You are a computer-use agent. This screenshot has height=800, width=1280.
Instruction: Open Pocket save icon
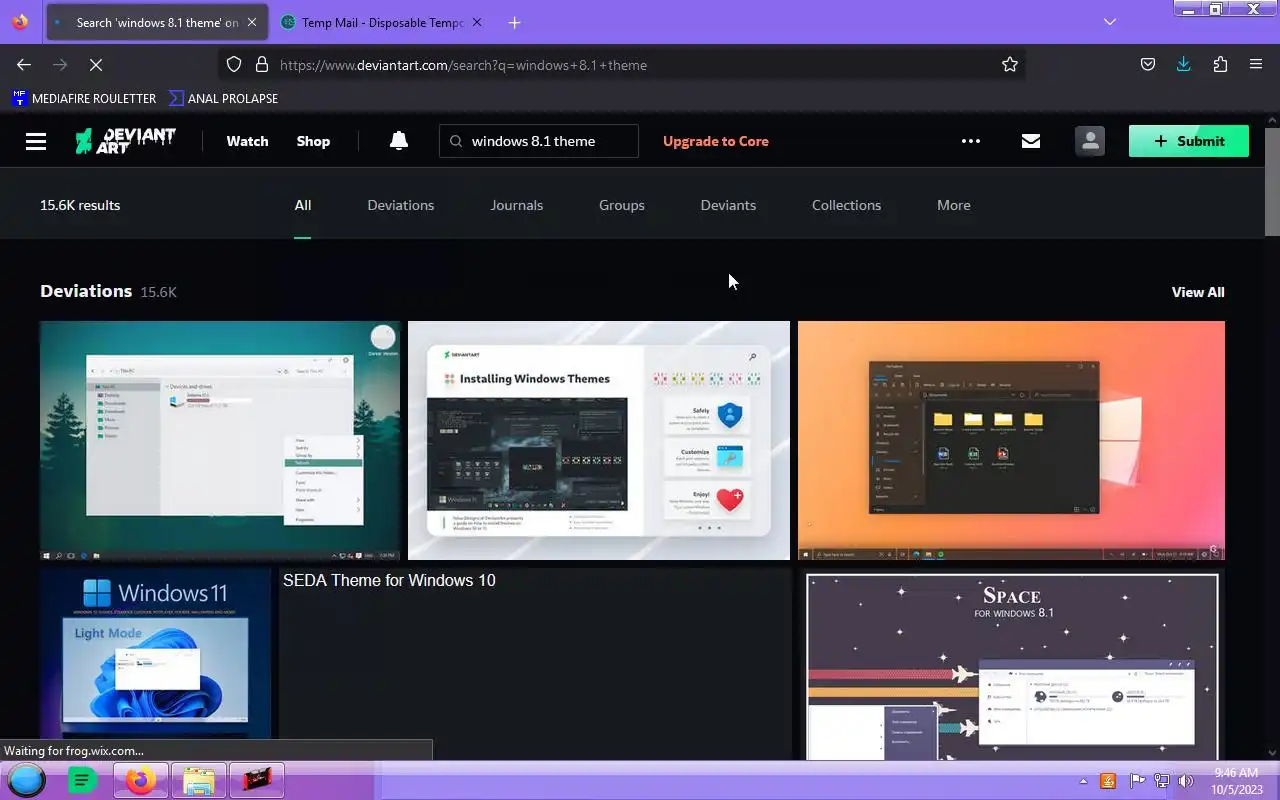pyautogui.click(x=1148, y=64)
